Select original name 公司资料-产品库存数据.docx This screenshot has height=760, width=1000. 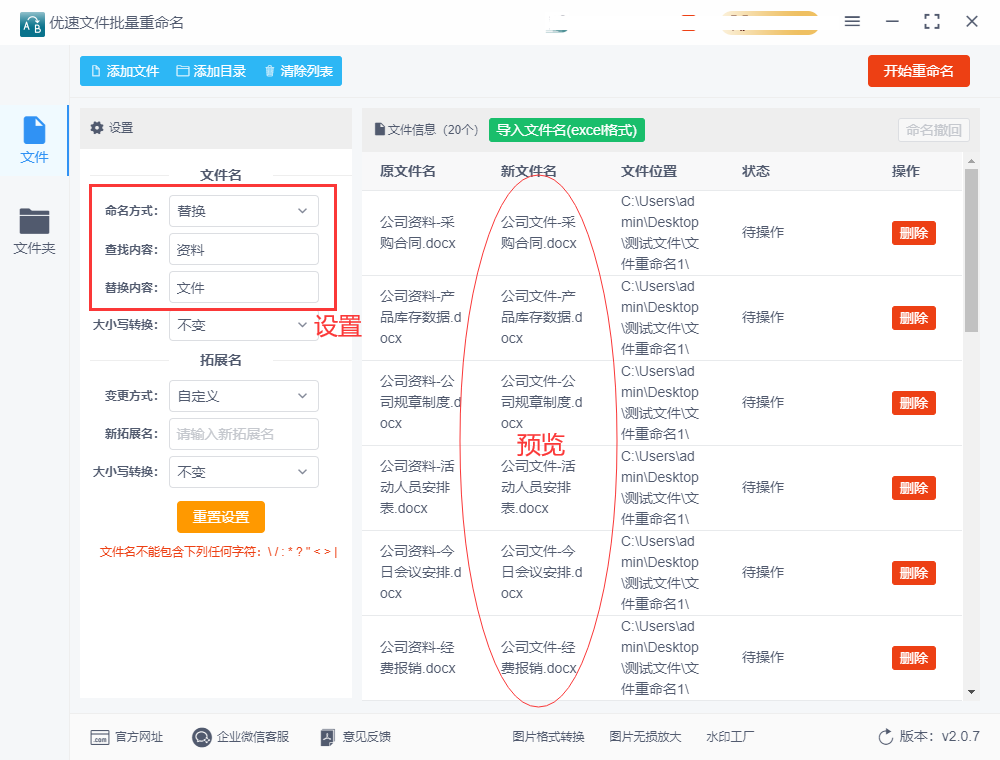(420, 318)
